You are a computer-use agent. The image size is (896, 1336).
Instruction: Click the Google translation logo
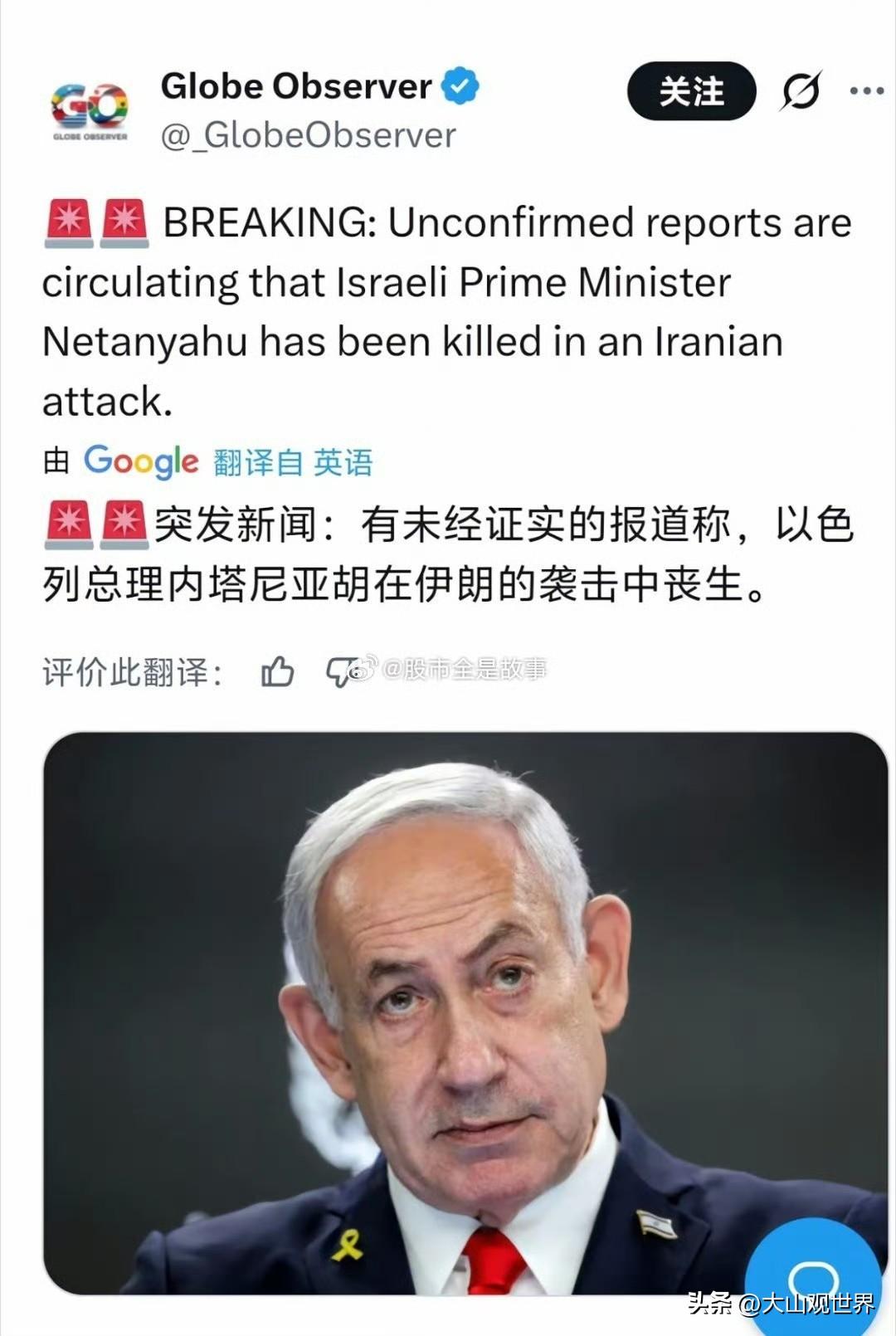141,461
